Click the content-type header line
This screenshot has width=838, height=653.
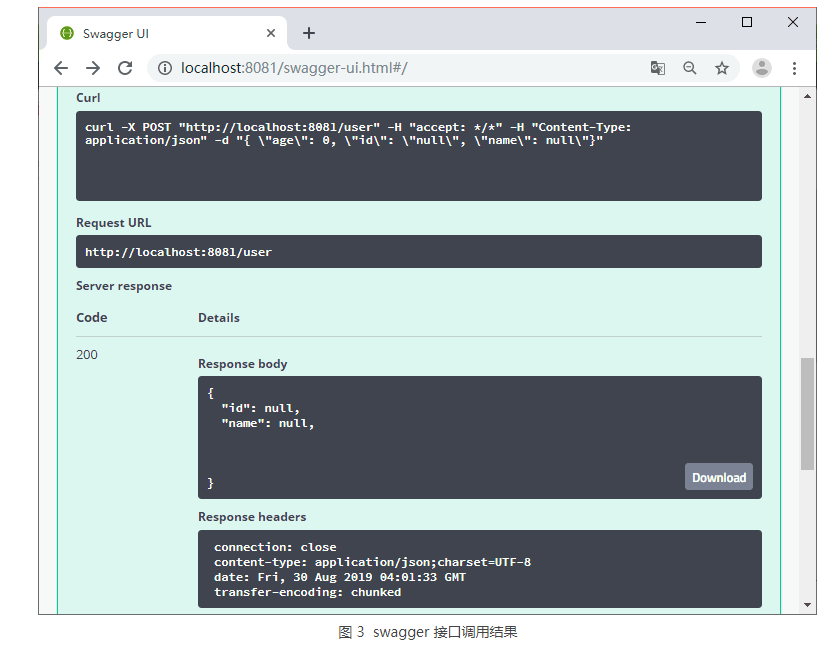[373, 562]
